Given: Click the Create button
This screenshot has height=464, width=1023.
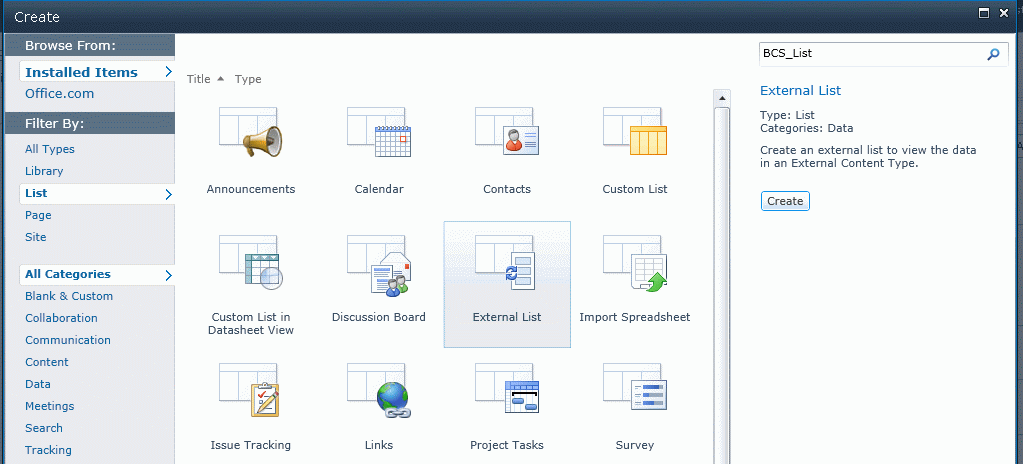Looking at the screenshot, I should coord(785,201).
